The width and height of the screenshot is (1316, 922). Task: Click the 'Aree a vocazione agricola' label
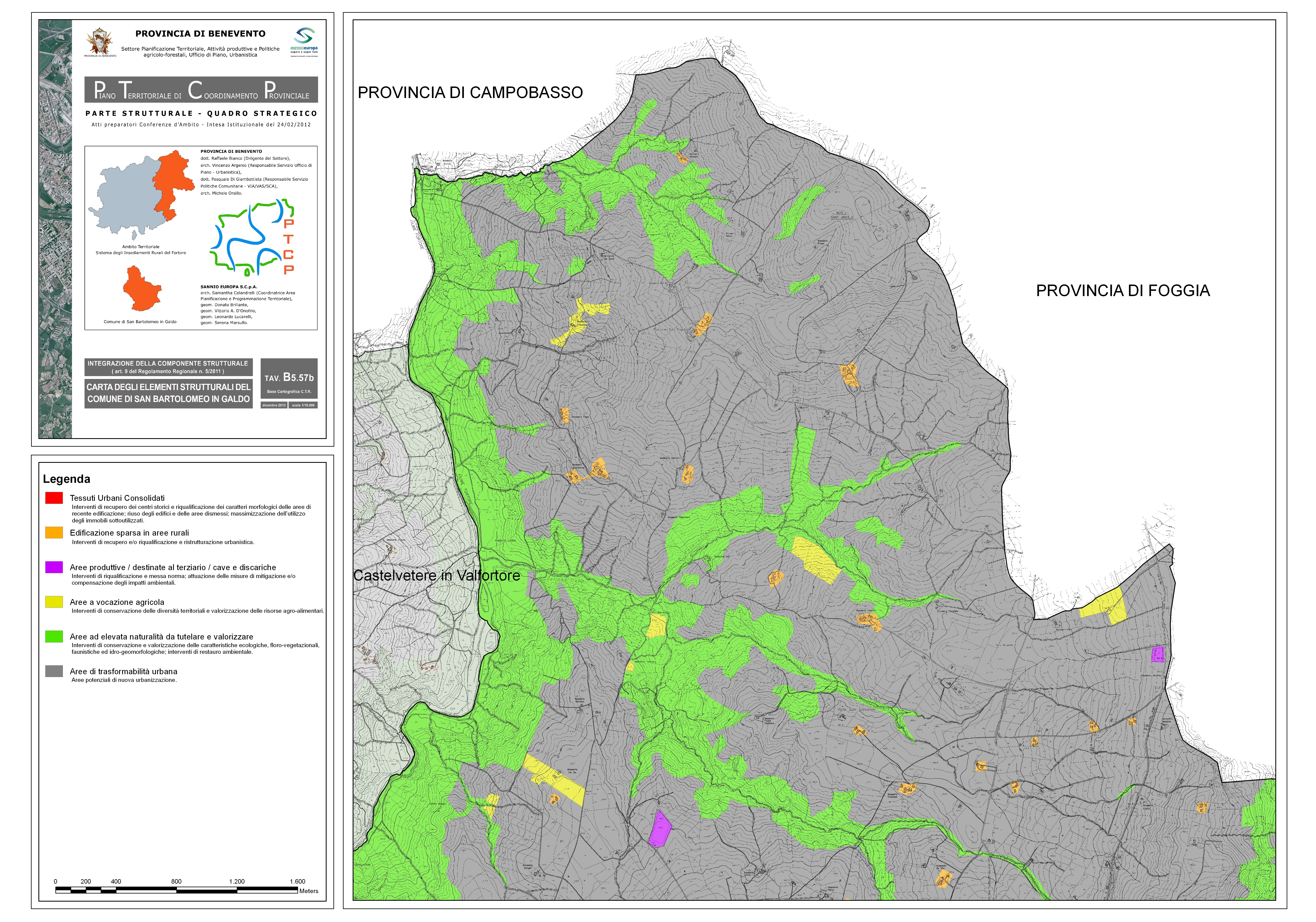117,602
